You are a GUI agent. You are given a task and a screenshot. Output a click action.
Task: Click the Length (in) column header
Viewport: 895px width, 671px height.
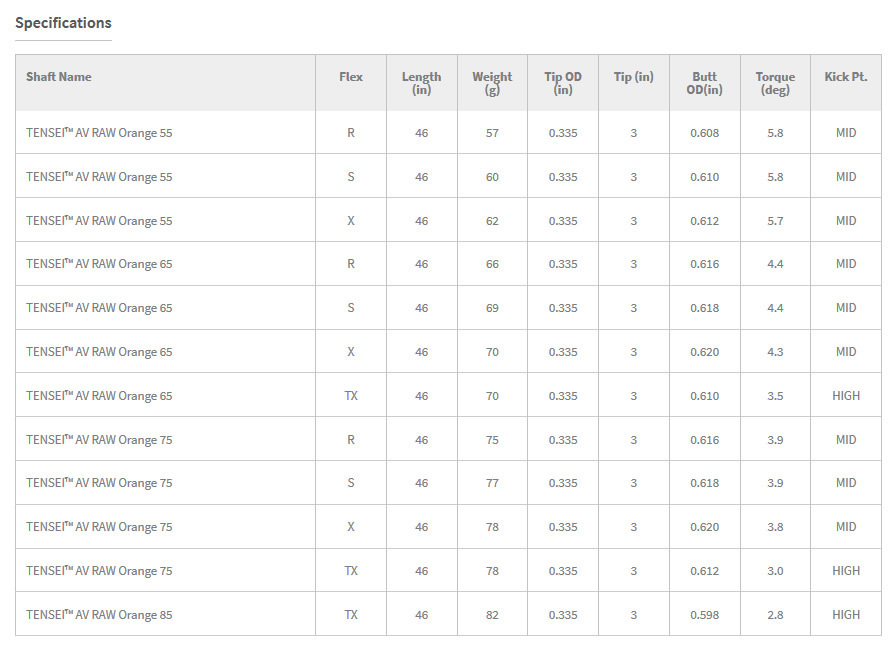coord(421,83)
